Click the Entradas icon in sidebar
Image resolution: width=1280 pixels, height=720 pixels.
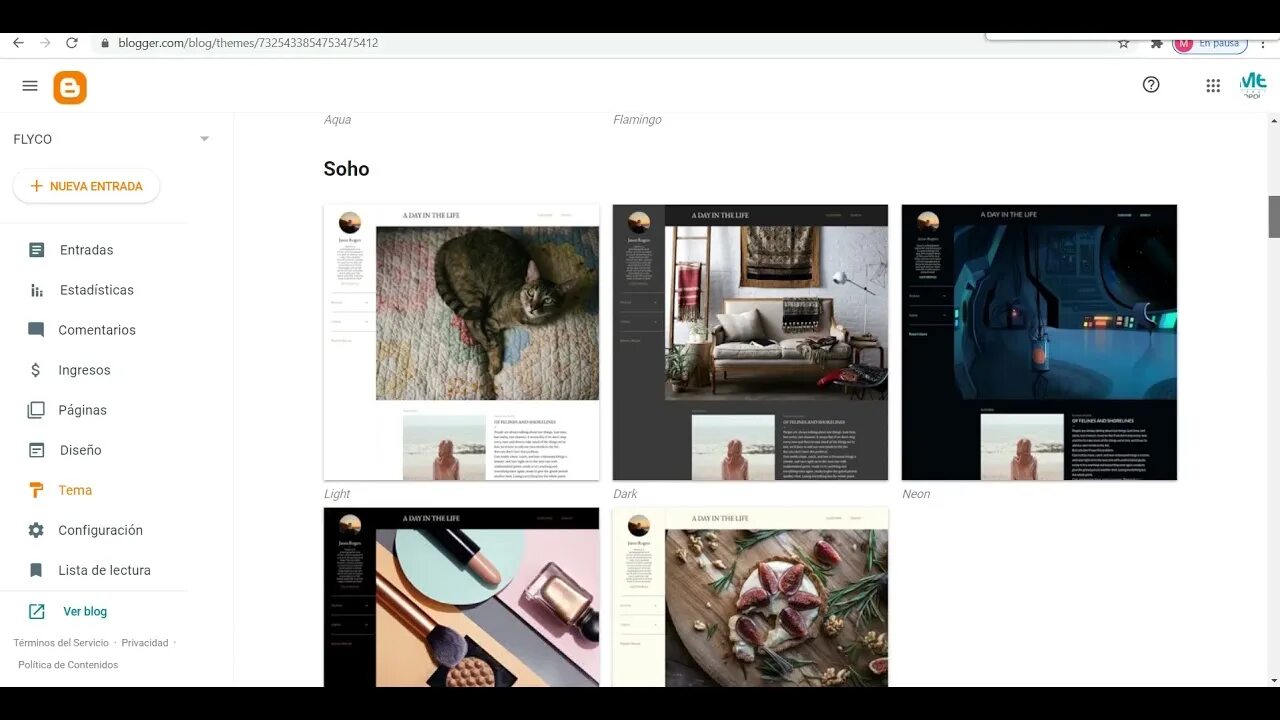point(37,250)
